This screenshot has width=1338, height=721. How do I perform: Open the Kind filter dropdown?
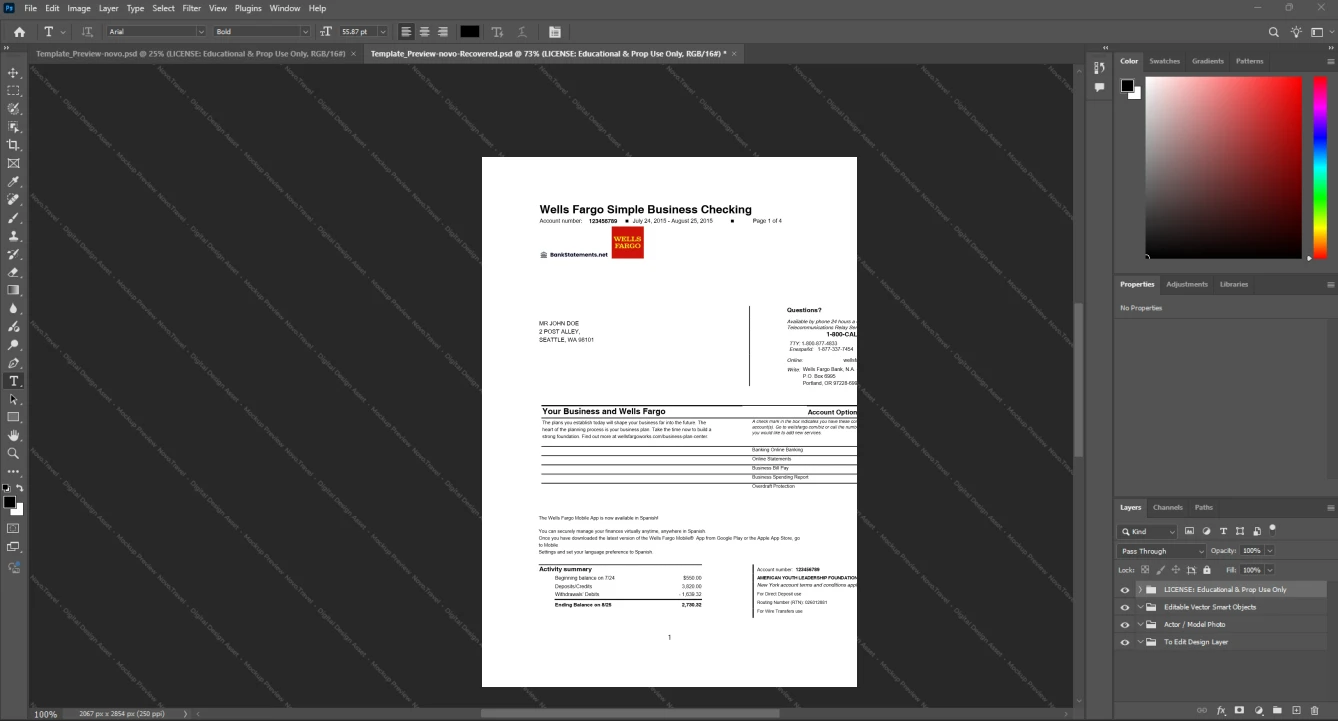[1149, 532]
